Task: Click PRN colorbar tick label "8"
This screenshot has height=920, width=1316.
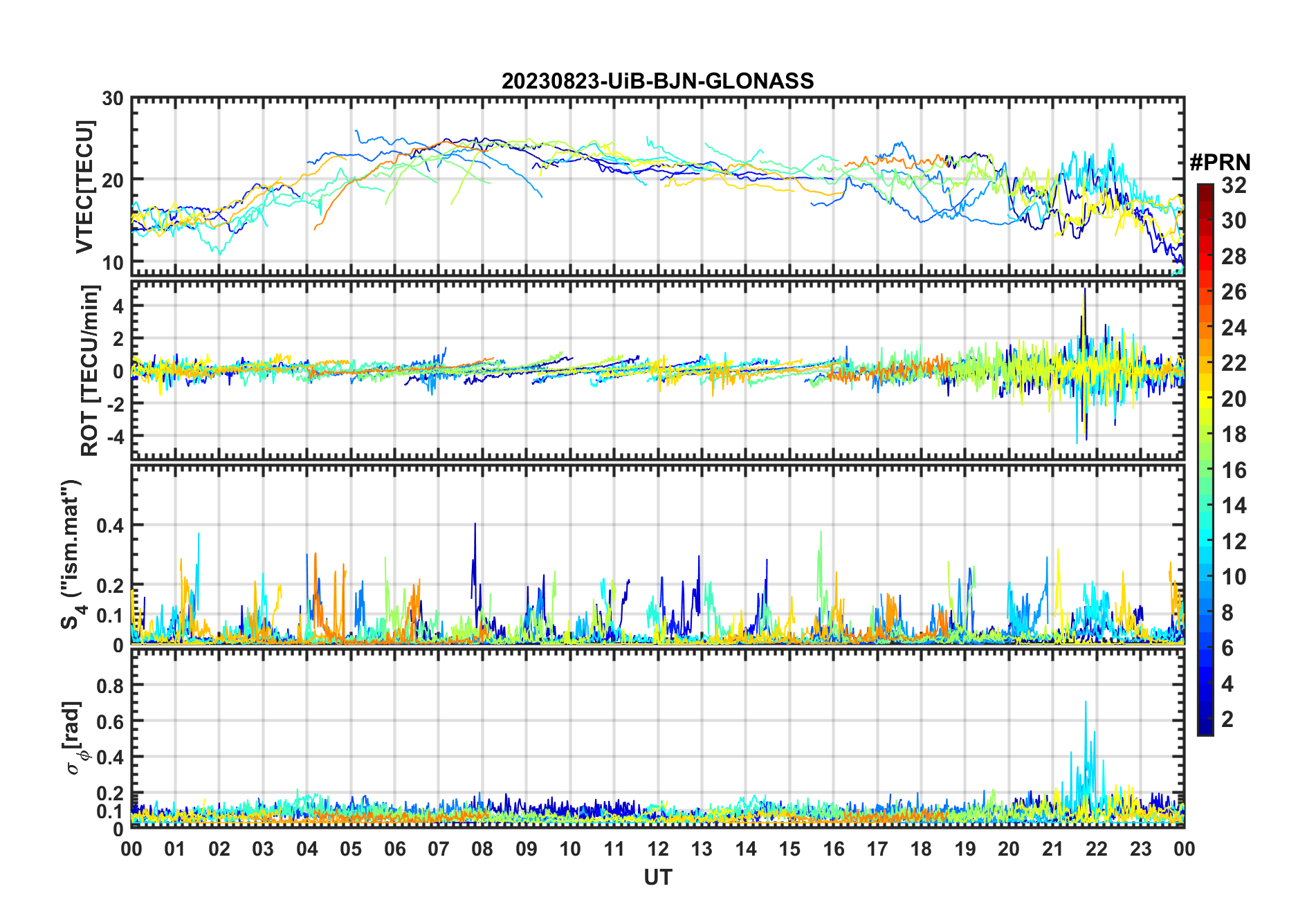Action: point(1227,612)
